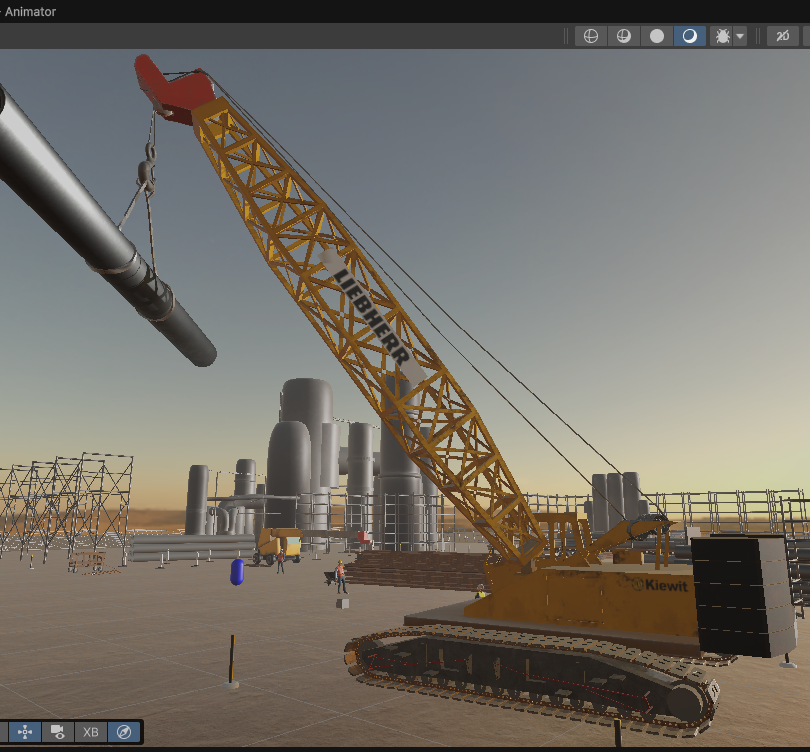
Task: Click the bug debug draw mode icon
Action: [722, 36]
